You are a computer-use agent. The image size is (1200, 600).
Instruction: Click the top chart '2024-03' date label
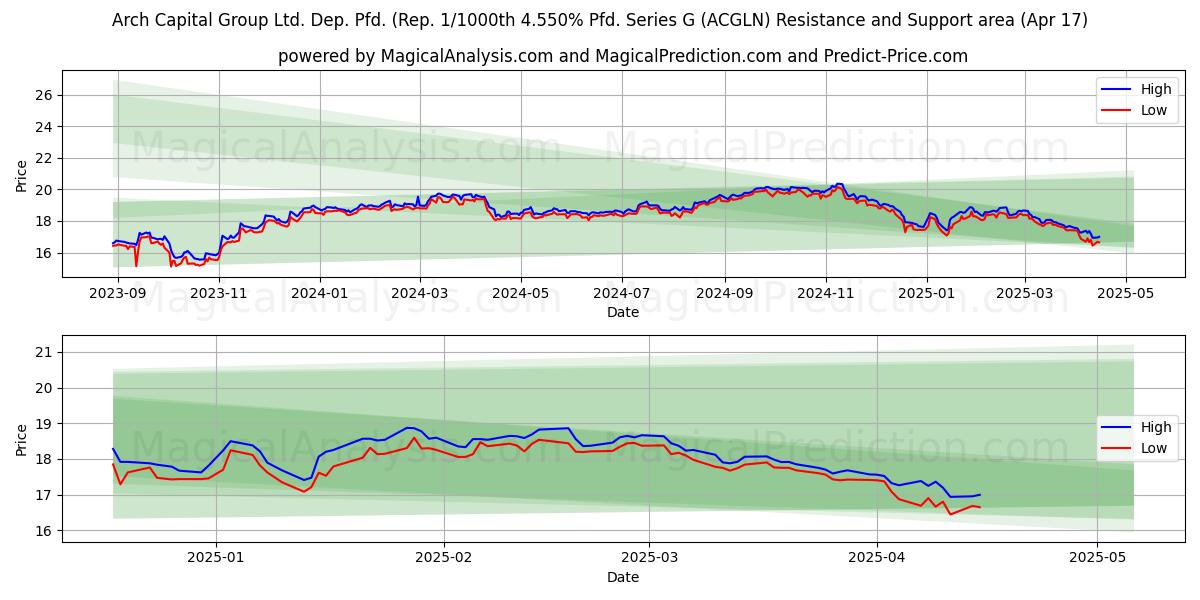pyautogui.click(x=419, y=295)
